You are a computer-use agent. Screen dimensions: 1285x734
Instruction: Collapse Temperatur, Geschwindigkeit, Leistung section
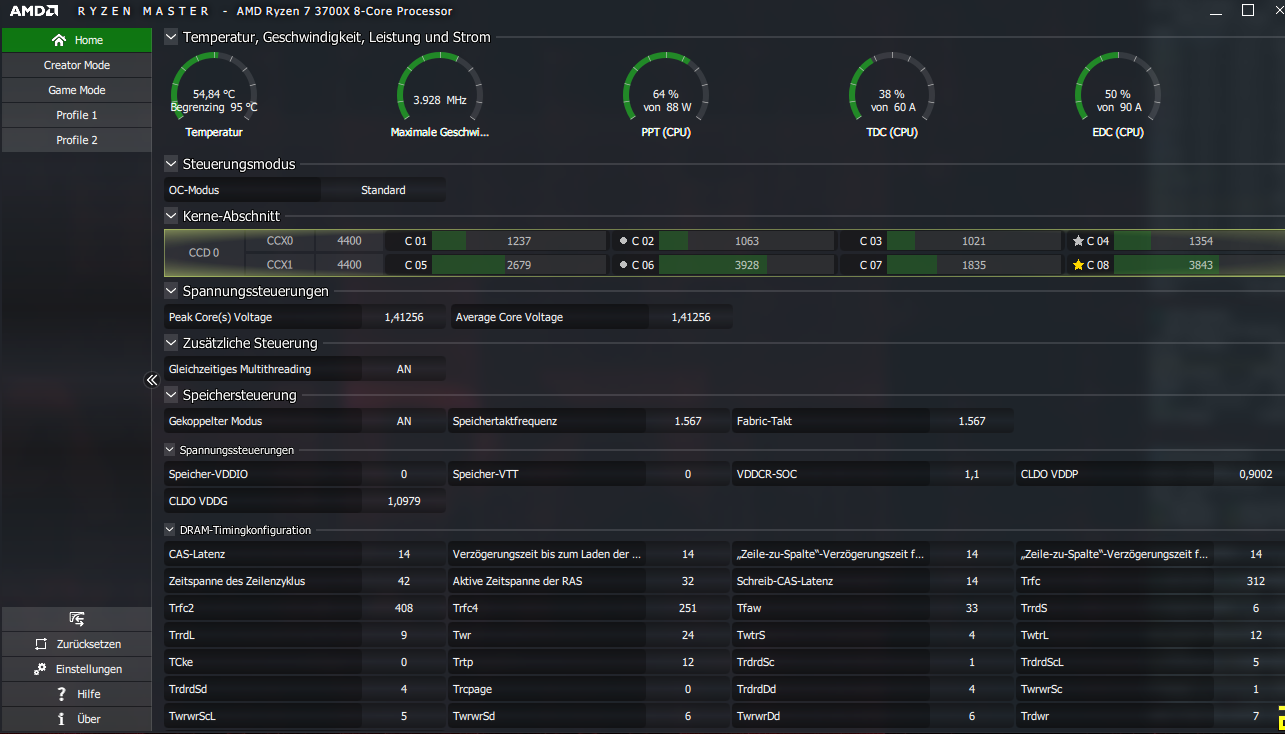tap(171, 37)
